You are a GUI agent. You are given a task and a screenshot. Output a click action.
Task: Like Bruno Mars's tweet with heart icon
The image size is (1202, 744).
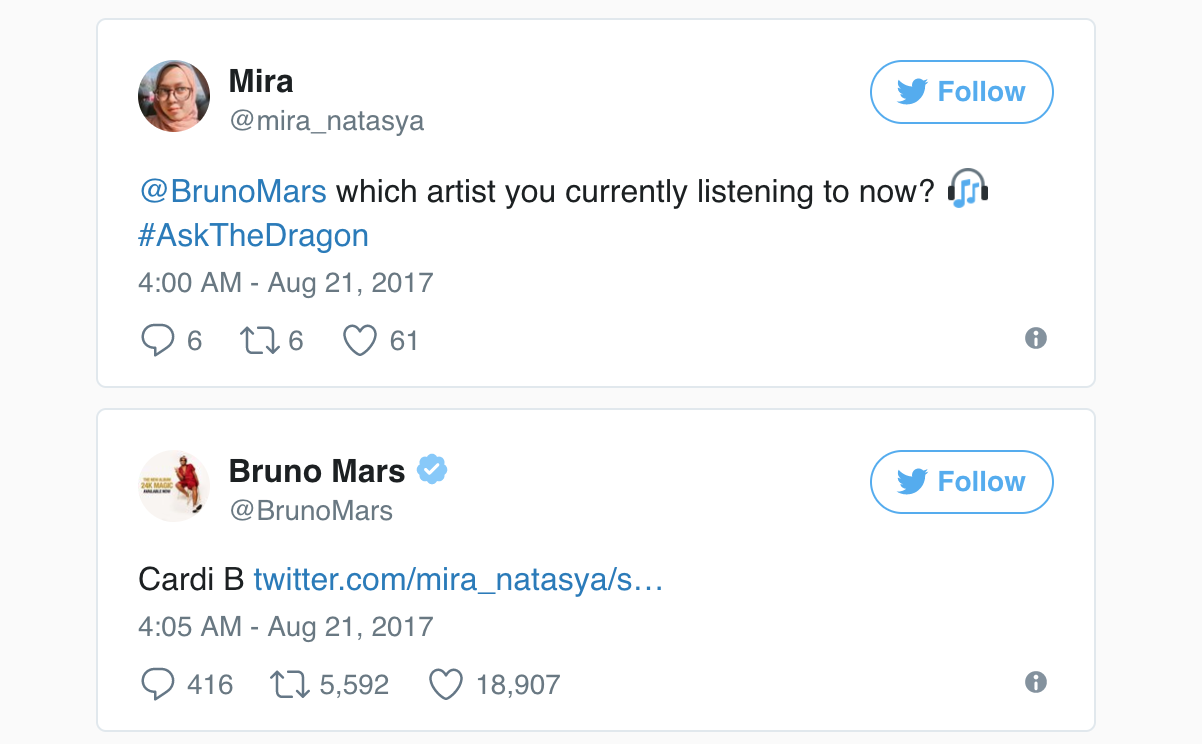(446, 685)
